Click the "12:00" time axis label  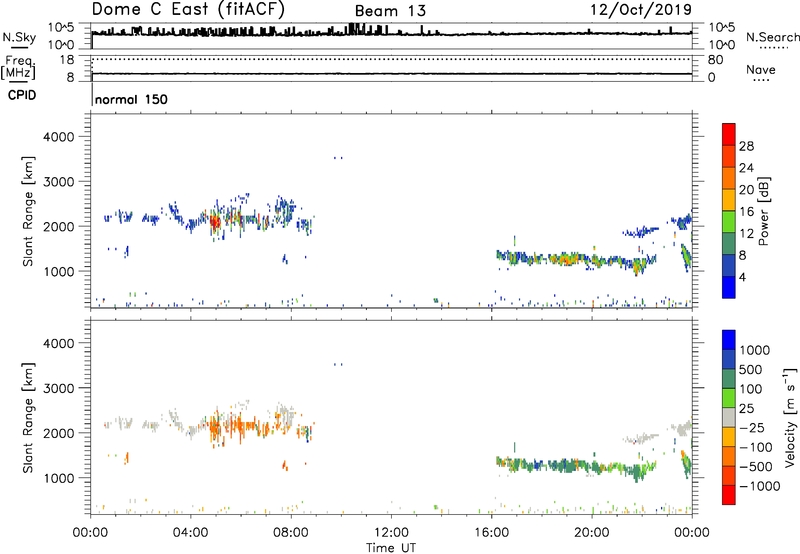click(x=391, y=533)
